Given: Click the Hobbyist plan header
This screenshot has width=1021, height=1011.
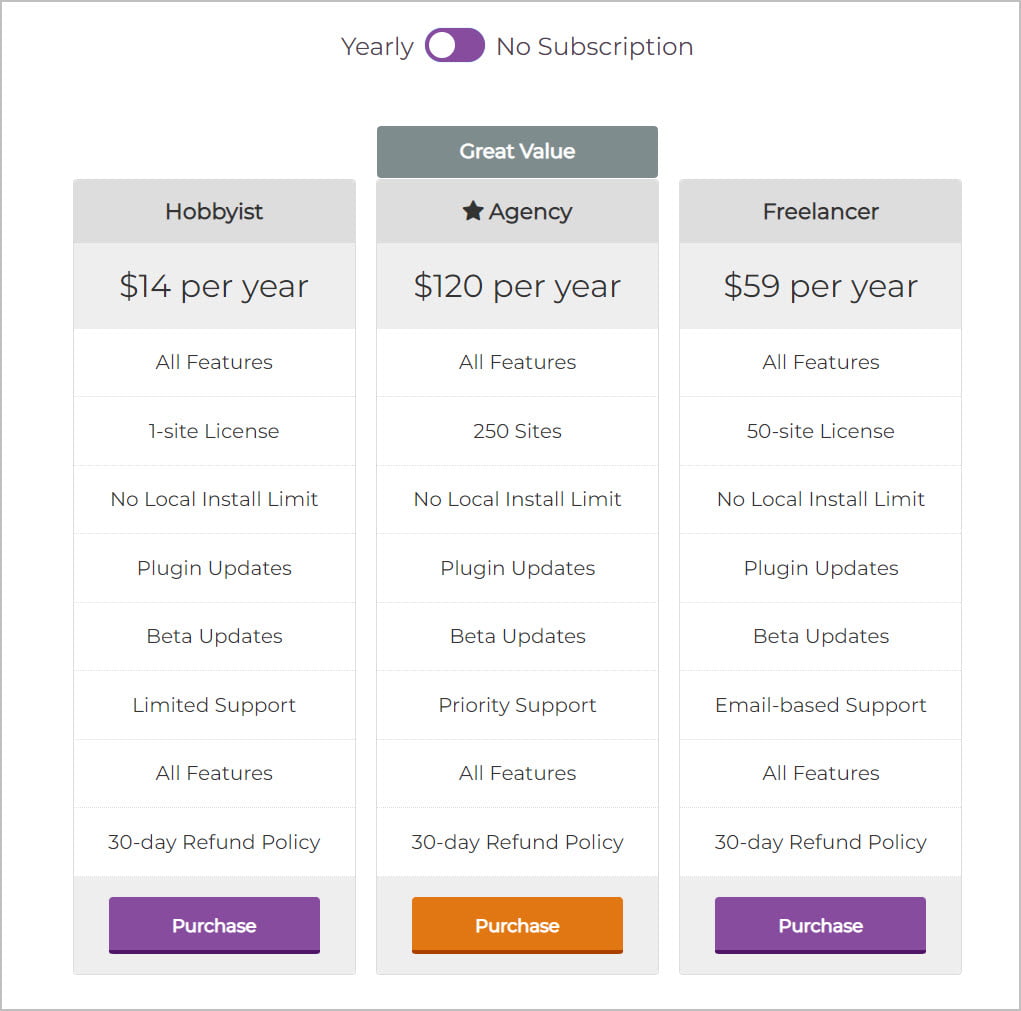Looking at the screenshot, I should pyautogui.click(x=214, y=211).
